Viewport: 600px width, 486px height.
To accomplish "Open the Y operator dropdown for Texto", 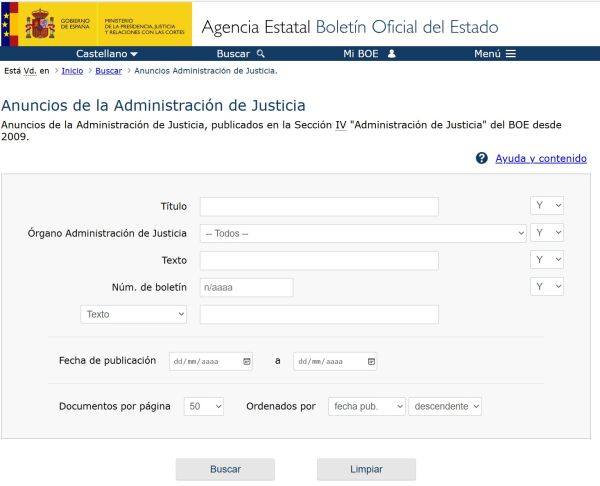I will point(547,260).
